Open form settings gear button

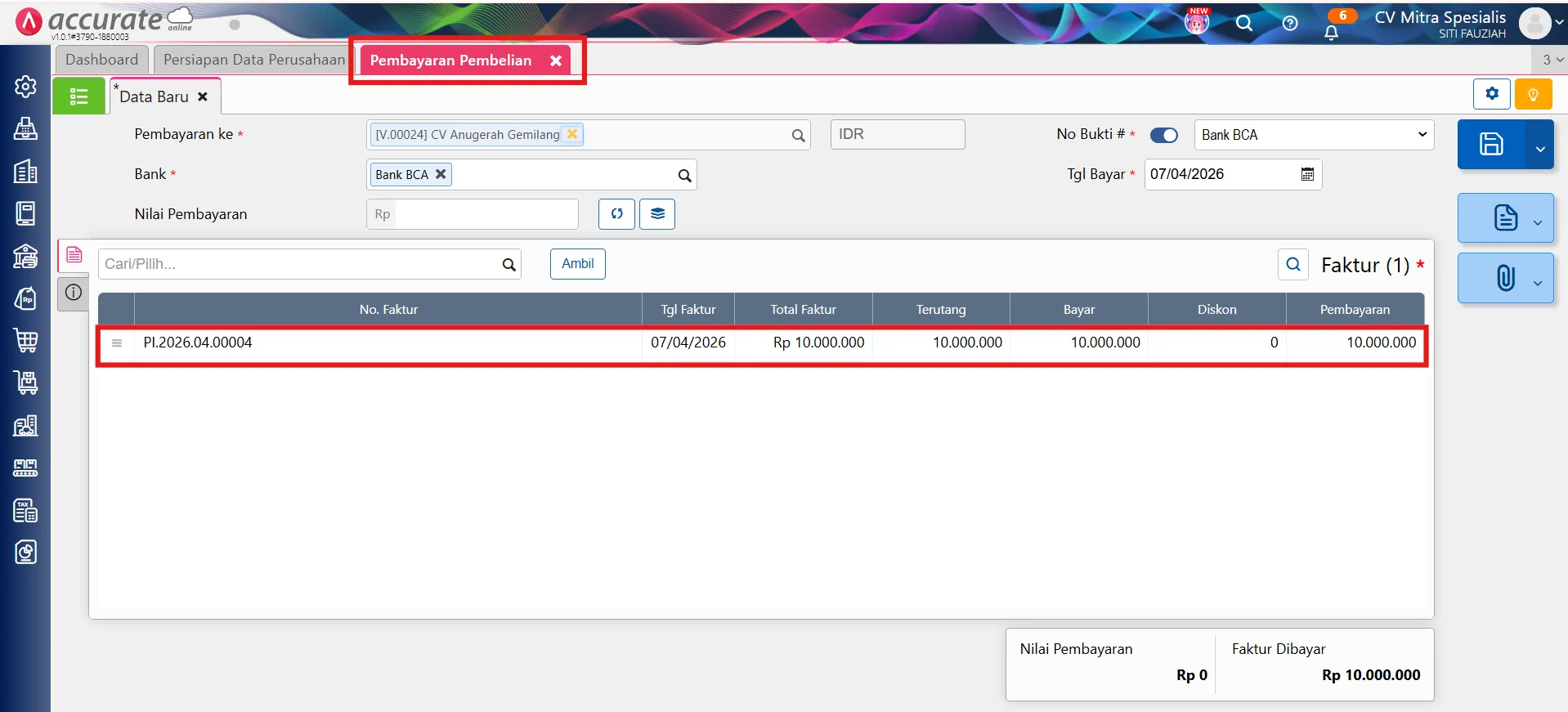1492,94
